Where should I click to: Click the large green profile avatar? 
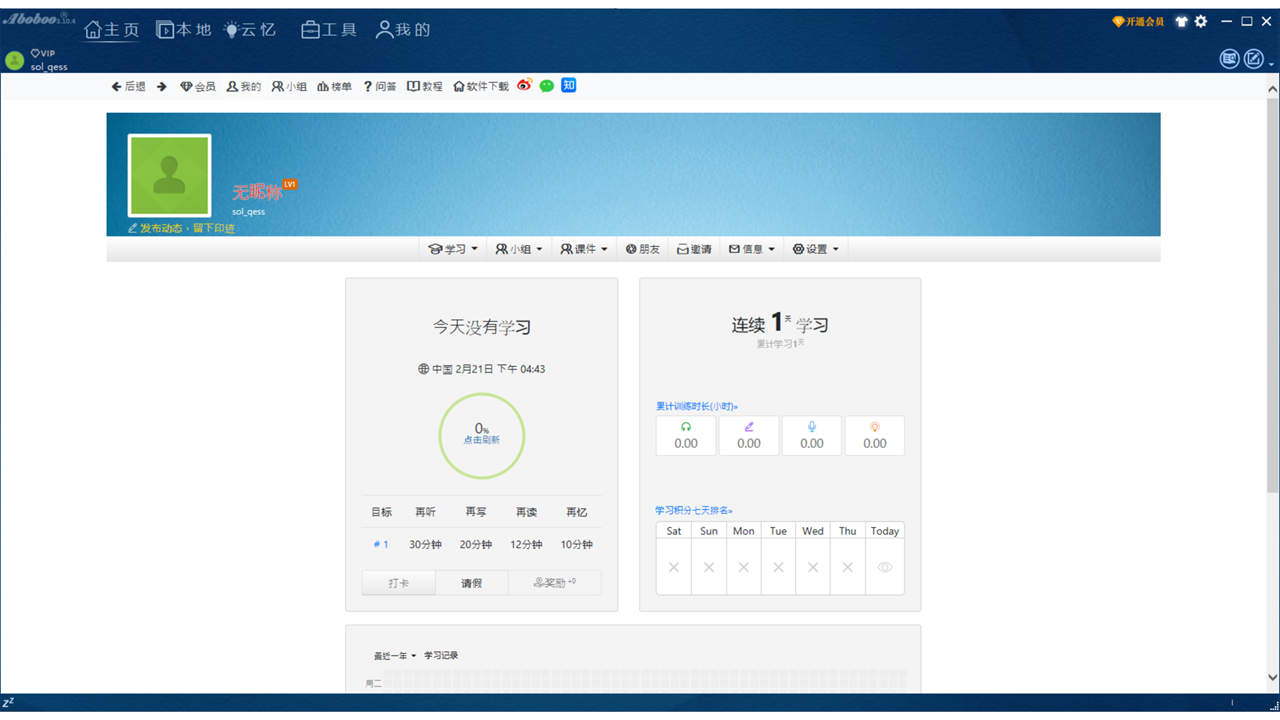[169, 176]
